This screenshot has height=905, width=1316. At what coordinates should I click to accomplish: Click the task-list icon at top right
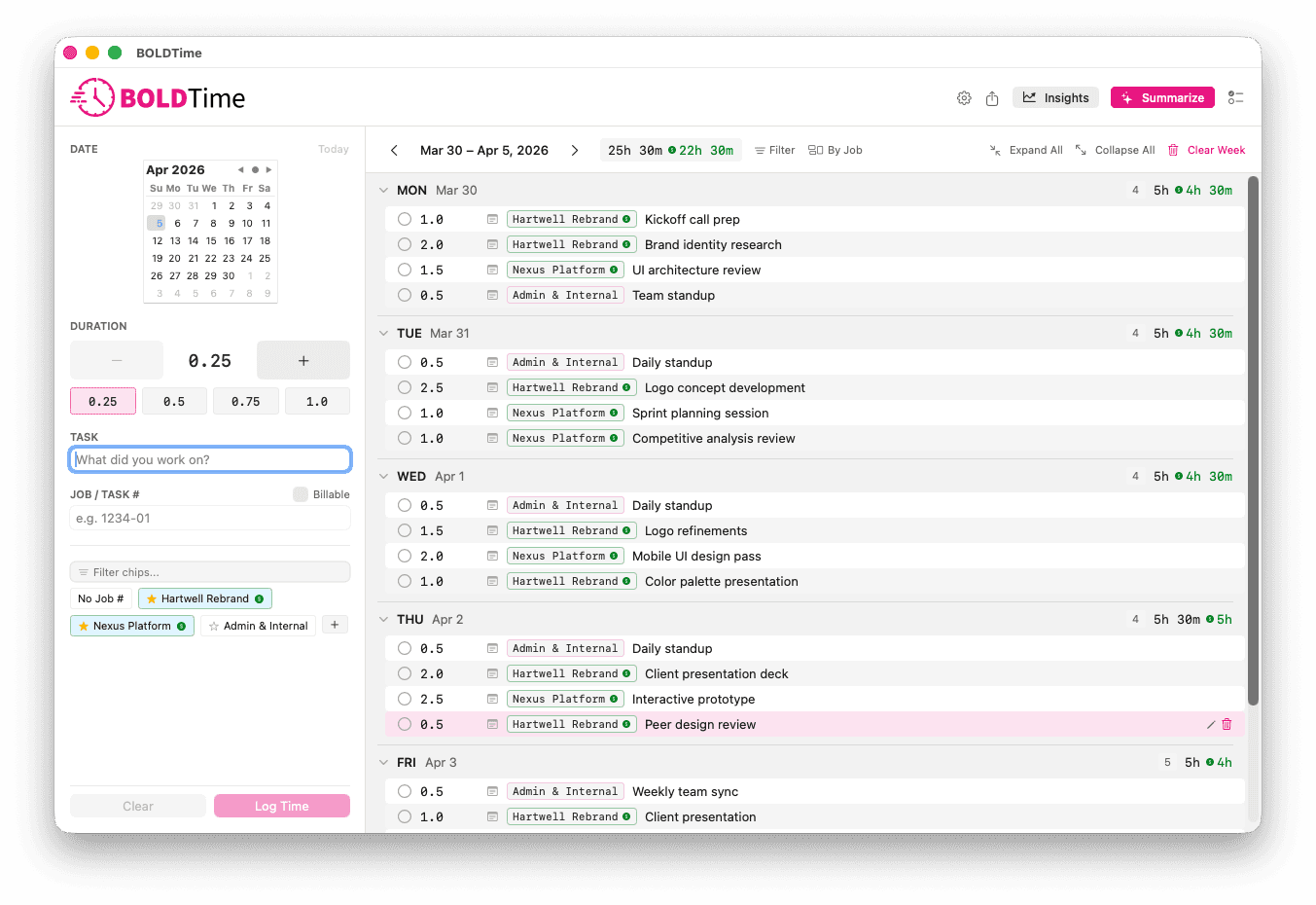tap(1236, 97)
